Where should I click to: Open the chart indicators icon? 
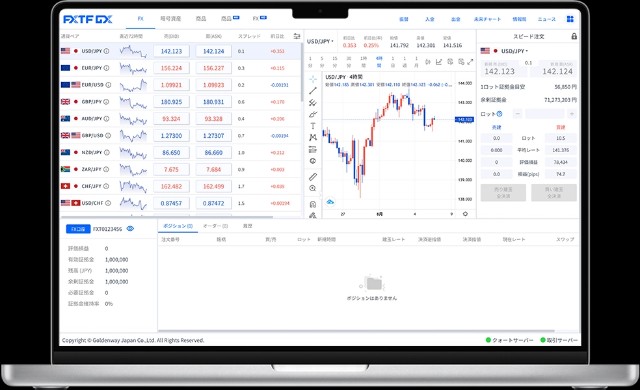439,62
